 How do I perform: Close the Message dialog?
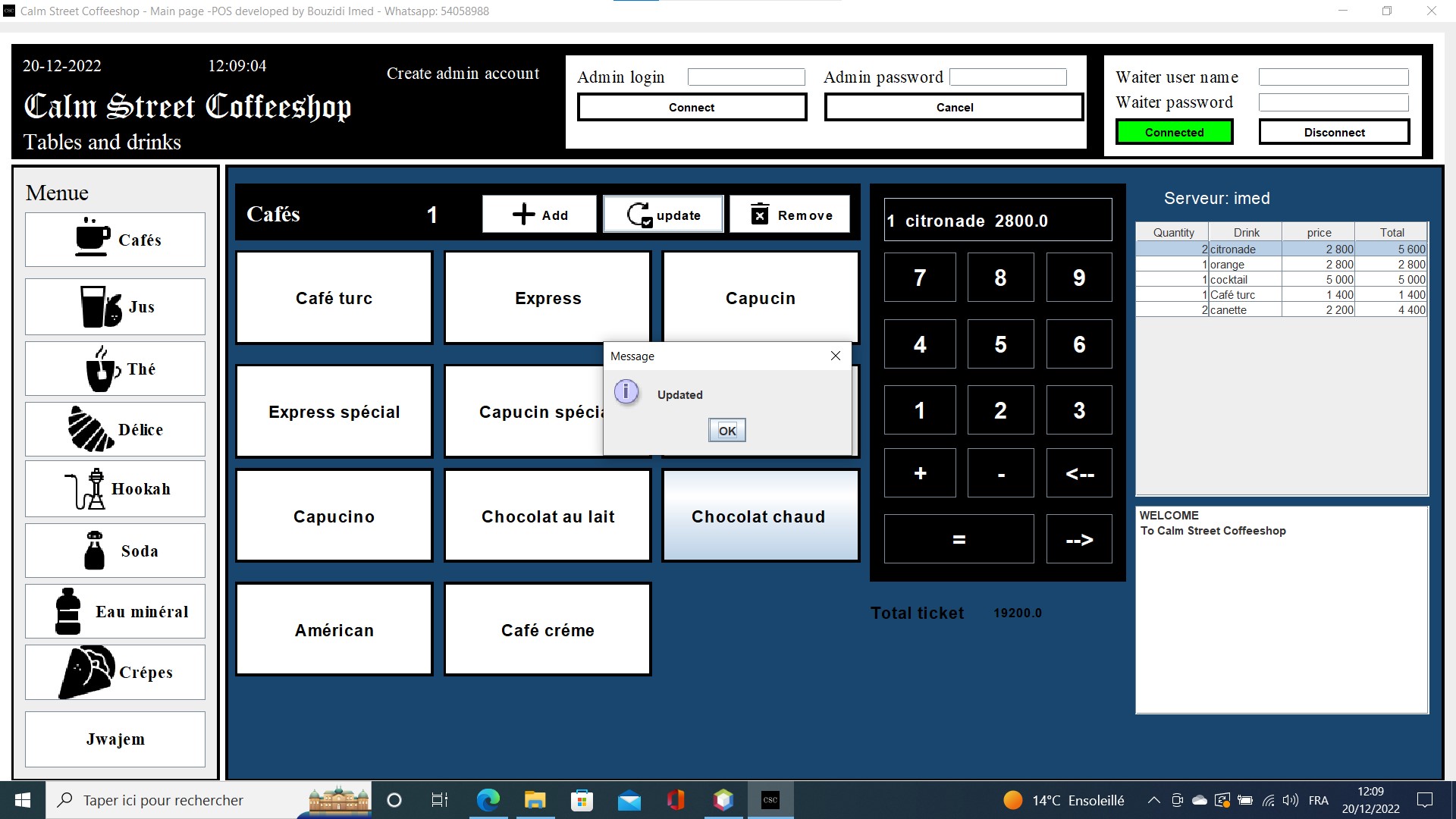point(835,356)
